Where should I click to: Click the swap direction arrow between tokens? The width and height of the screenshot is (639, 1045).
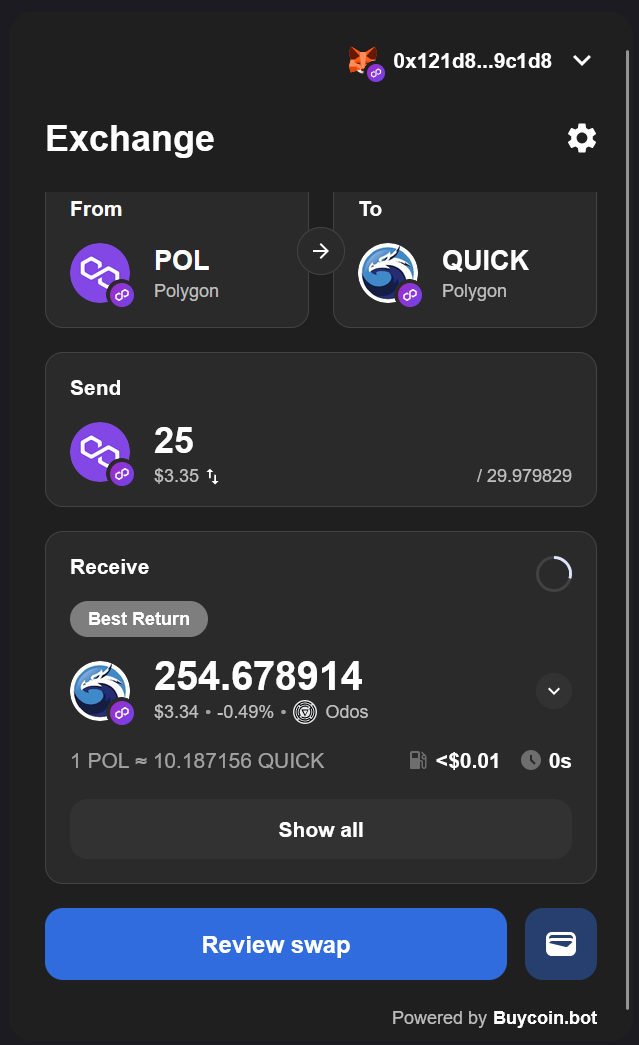321,251
